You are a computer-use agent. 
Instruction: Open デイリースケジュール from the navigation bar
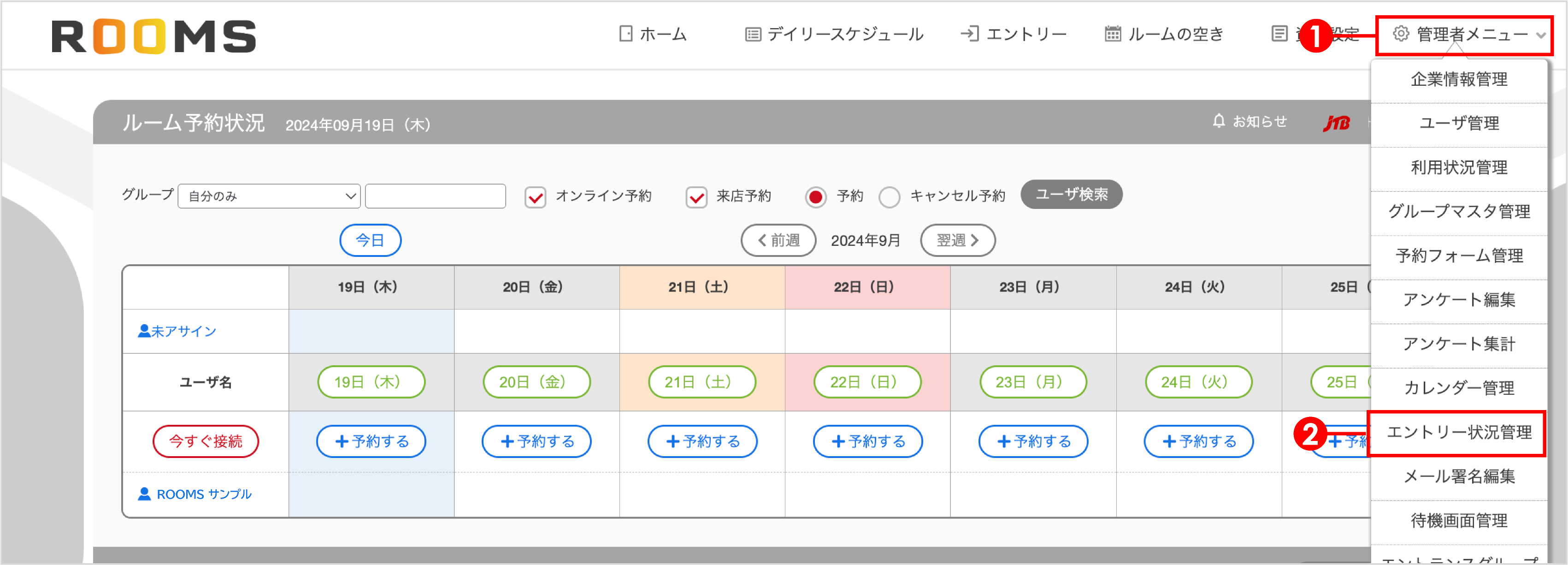(x=753, y=35)
